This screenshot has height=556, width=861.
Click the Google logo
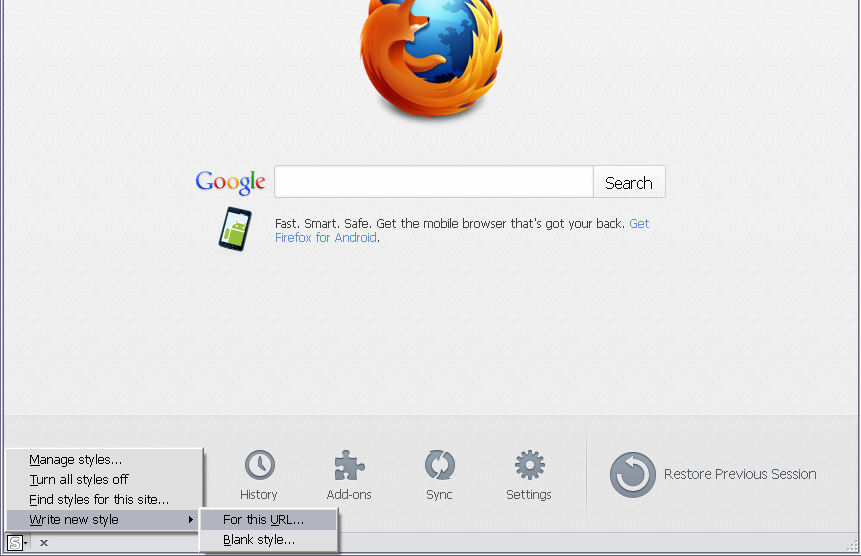tap(230, 182)
